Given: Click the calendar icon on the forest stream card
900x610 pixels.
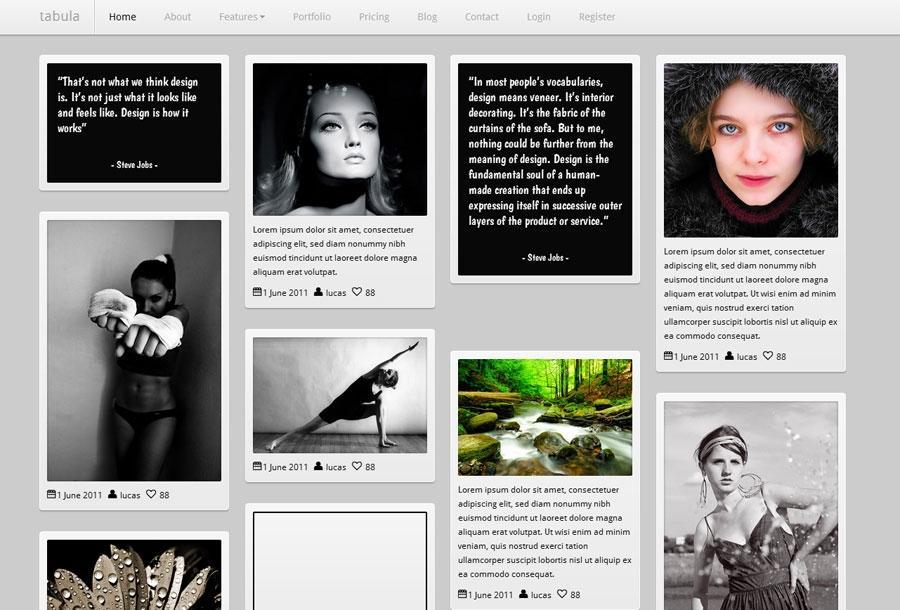Looking at the screenshot, I should 462,594.
